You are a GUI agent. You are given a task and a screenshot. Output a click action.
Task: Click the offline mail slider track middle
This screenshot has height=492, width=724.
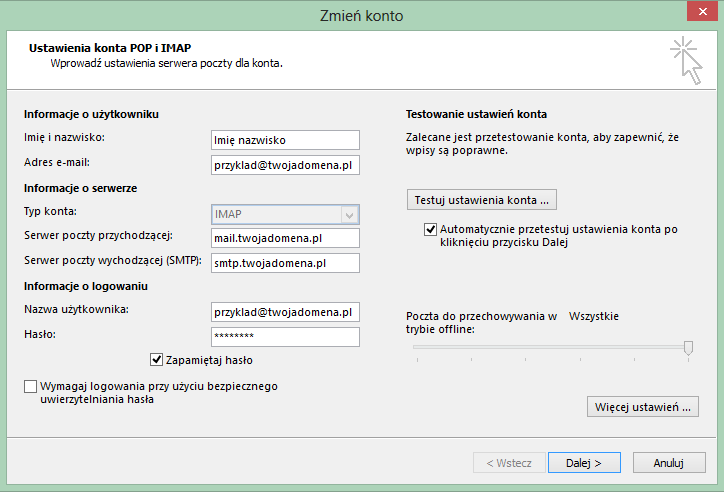click(553, 347)
